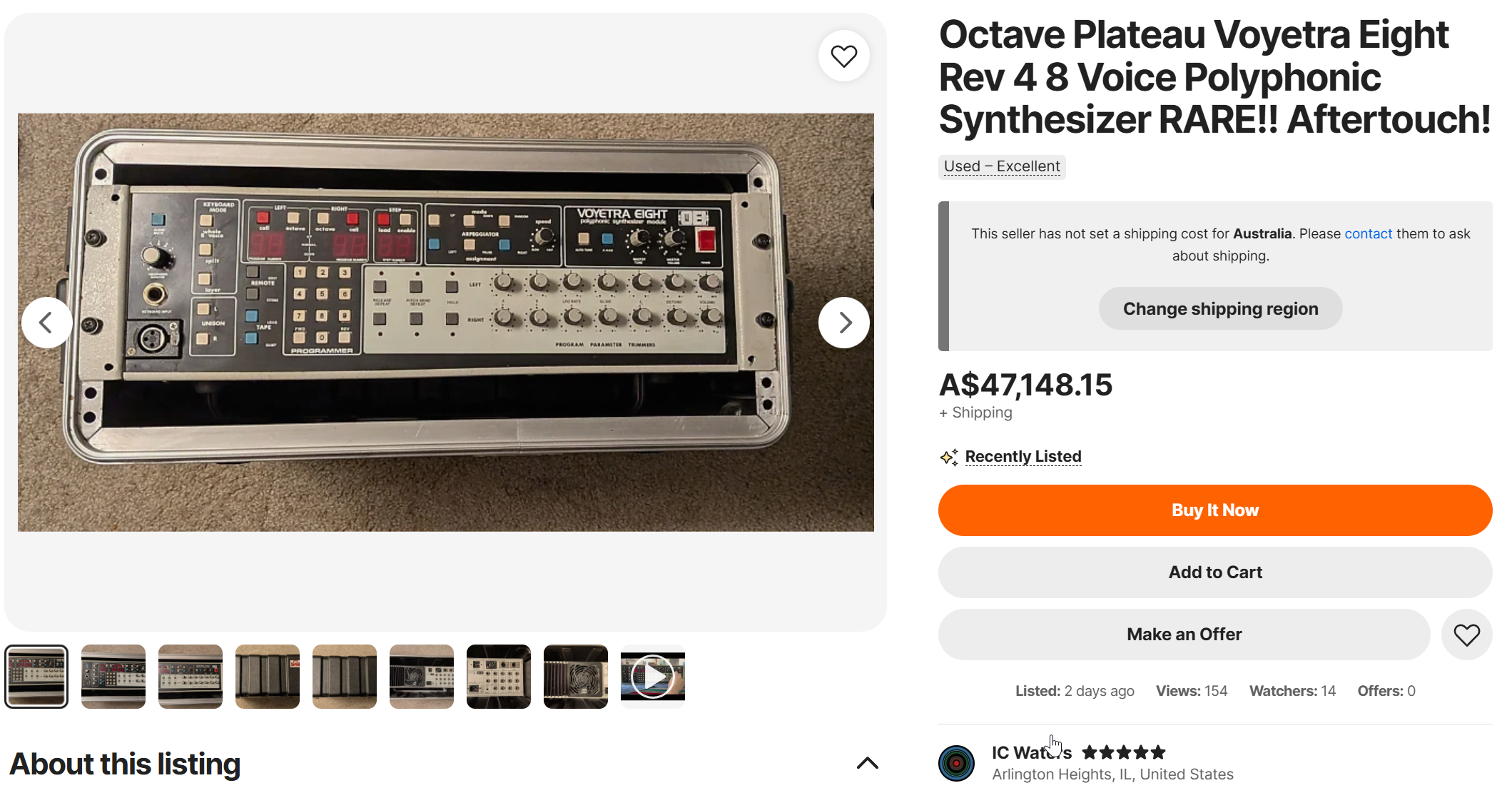Click the Used – Excellent condition tag
Viewport: 1512px width, 793px height.
click(1001, 166)
